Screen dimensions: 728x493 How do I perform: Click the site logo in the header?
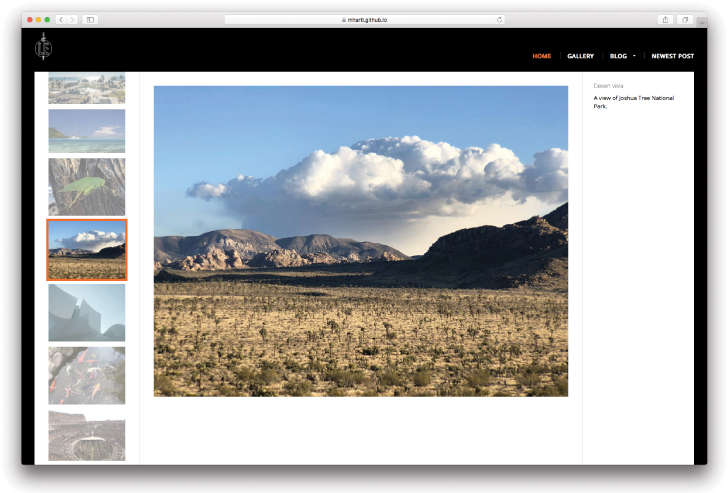42,46
